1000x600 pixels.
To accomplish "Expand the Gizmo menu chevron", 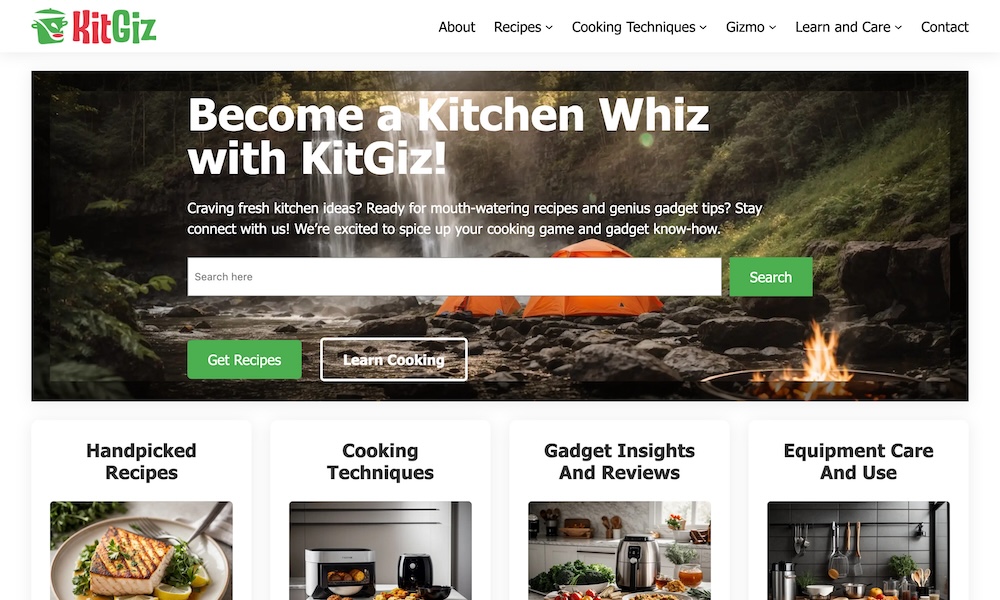I will [x=772, y=27].
